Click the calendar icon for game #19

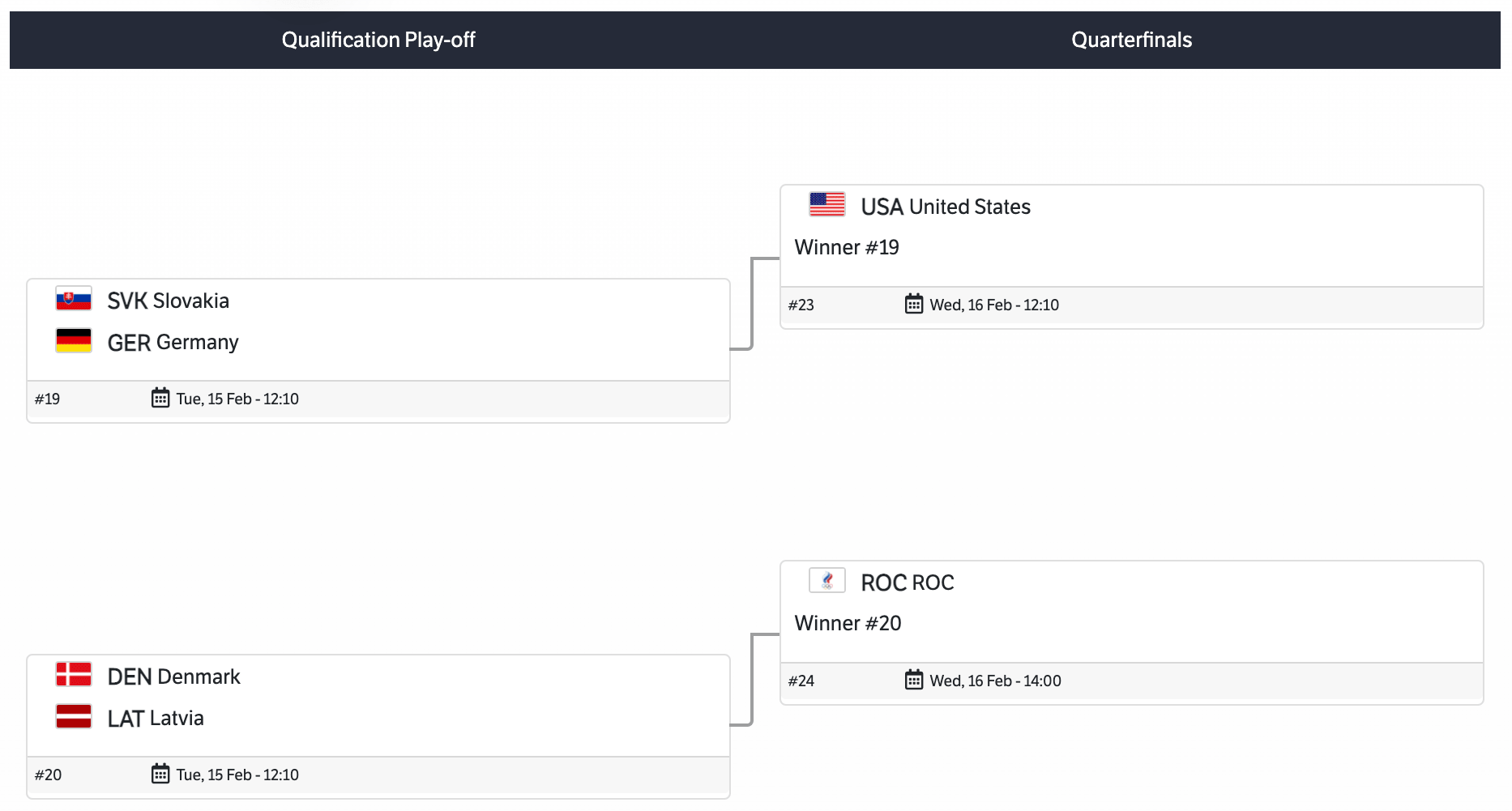pos(160,398)
